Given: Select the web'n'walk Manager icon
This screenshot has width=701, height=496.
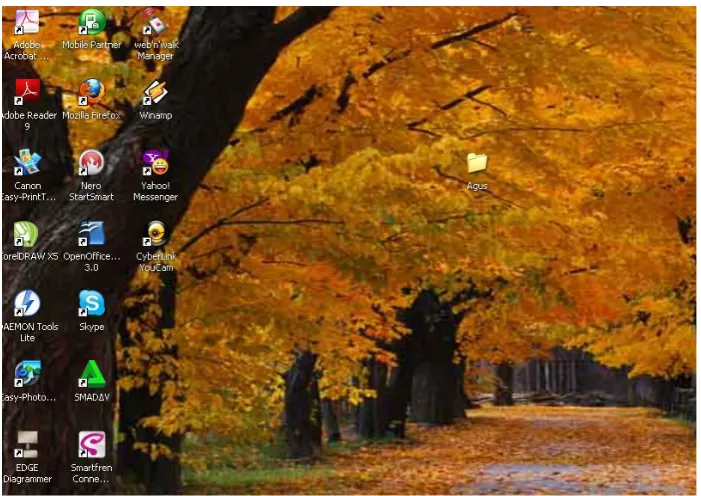Looking at the screenshot, I should (156, 22).
